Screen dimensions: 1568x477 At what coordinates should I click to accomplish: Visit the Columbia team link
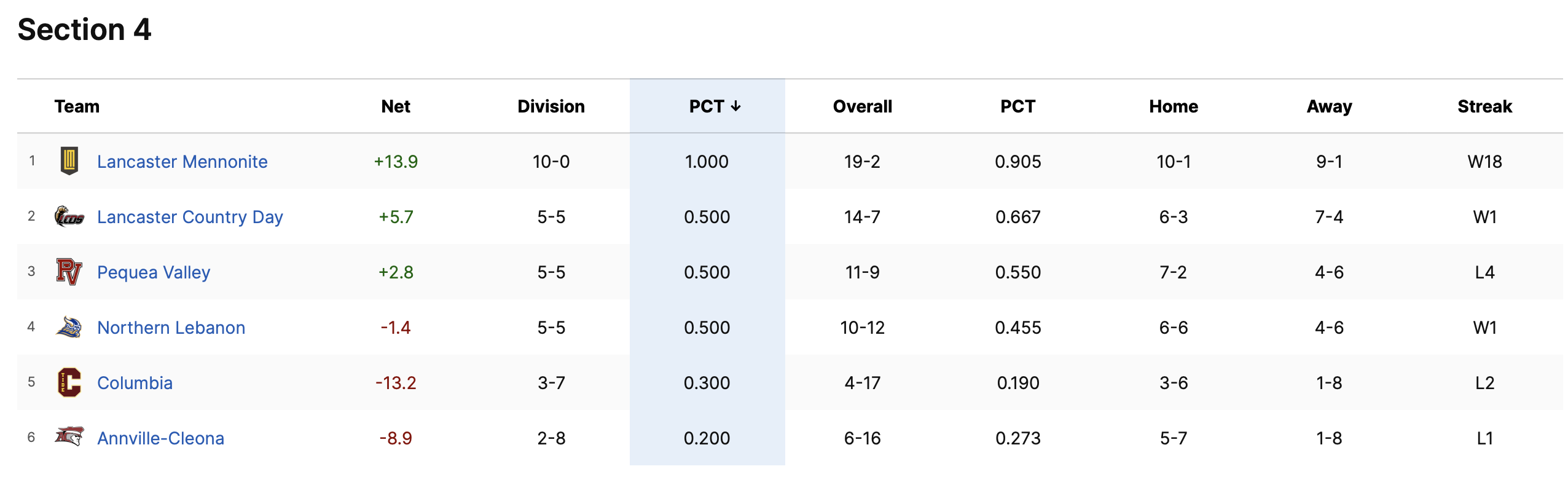click(135, 383)
